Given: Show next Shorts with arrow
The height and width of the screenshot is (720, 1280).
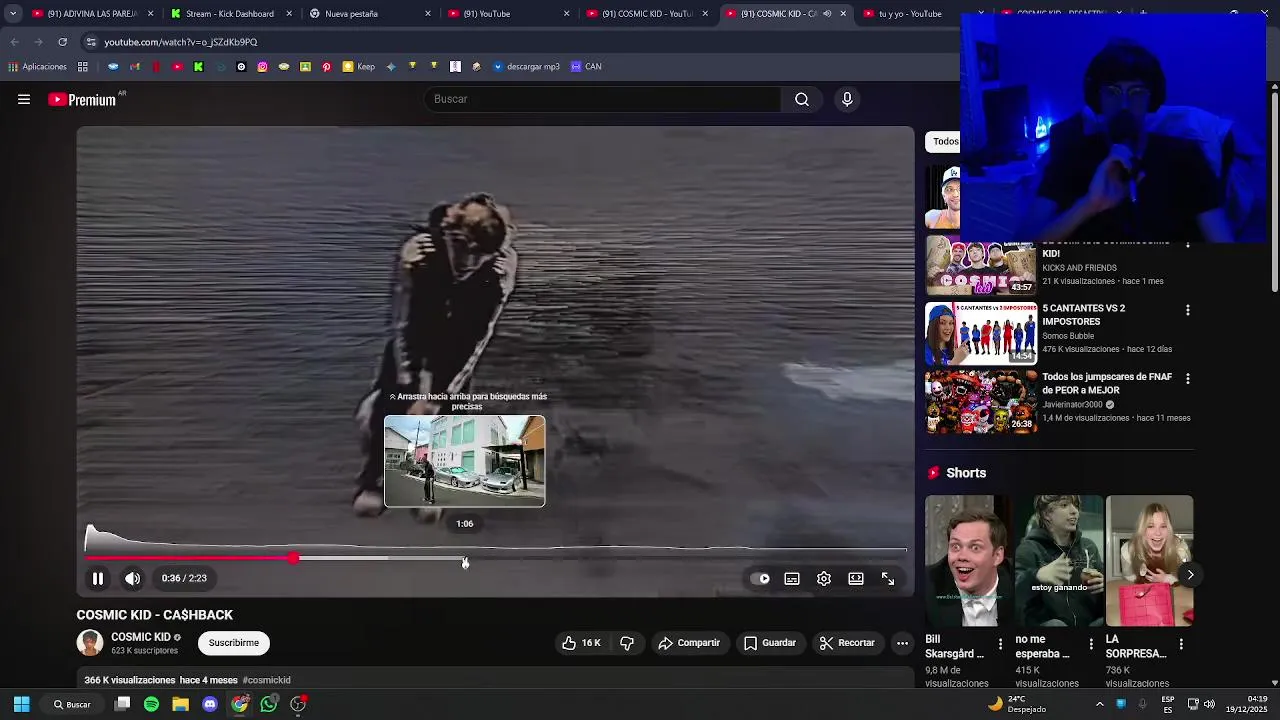Looking at the screenshot, I should click(1190, 574).
